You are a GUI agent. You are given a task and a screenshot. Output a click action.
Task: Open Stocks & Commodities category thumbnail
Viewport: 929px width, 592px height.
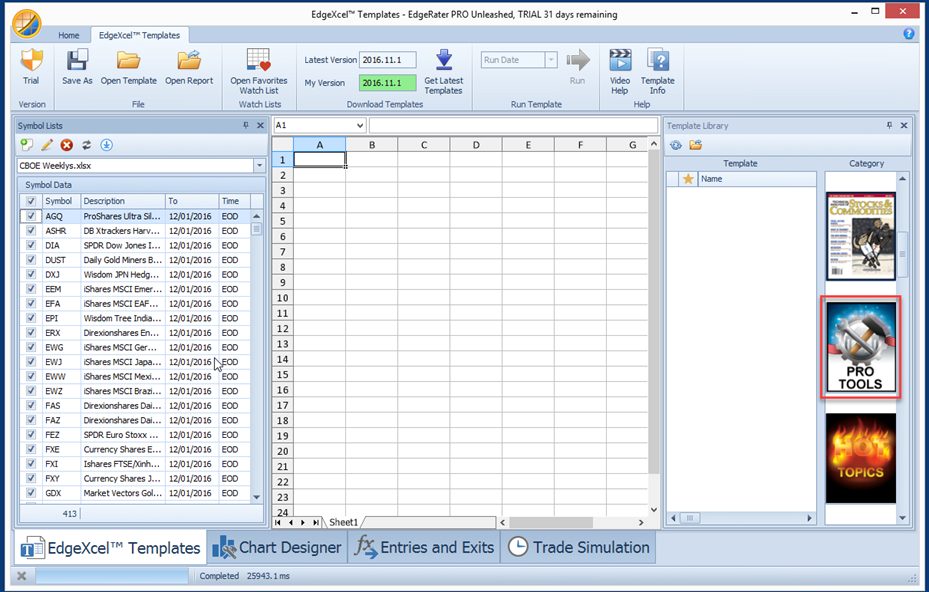[861, 236]
